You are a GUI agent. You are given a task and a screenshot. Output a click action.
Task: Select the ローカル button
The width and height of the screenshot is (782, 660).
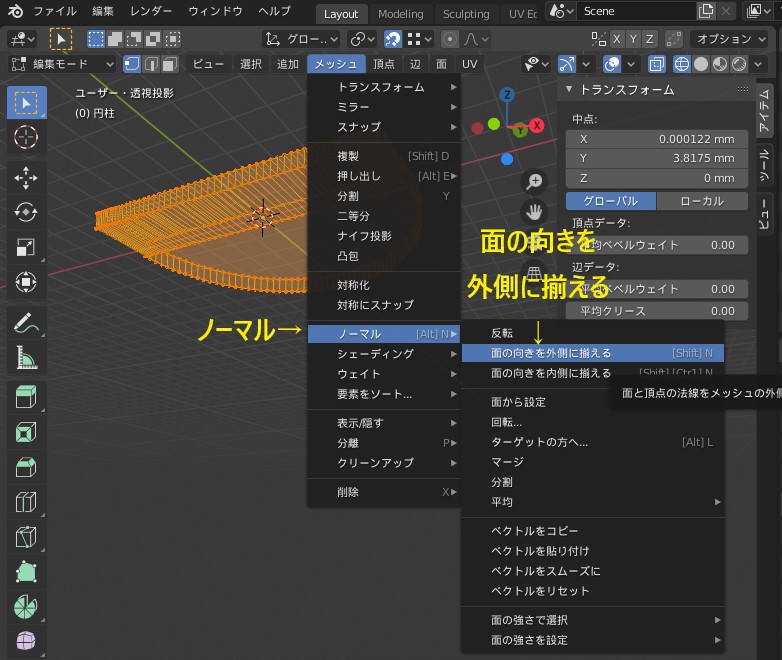click(x=702, y=201)
